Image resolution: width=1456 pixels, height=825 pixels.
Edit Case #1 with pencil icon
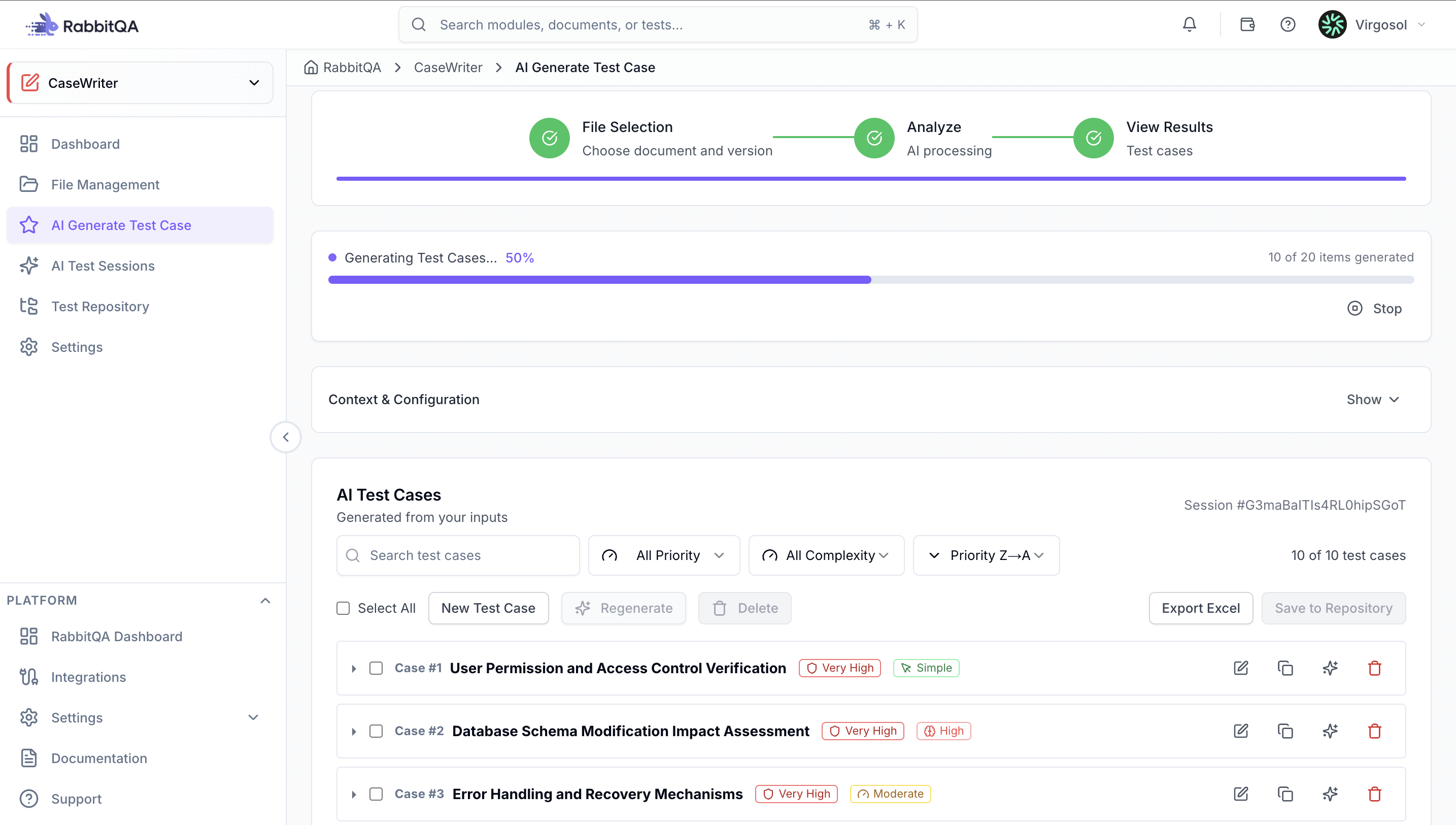tap(1241, 668)
